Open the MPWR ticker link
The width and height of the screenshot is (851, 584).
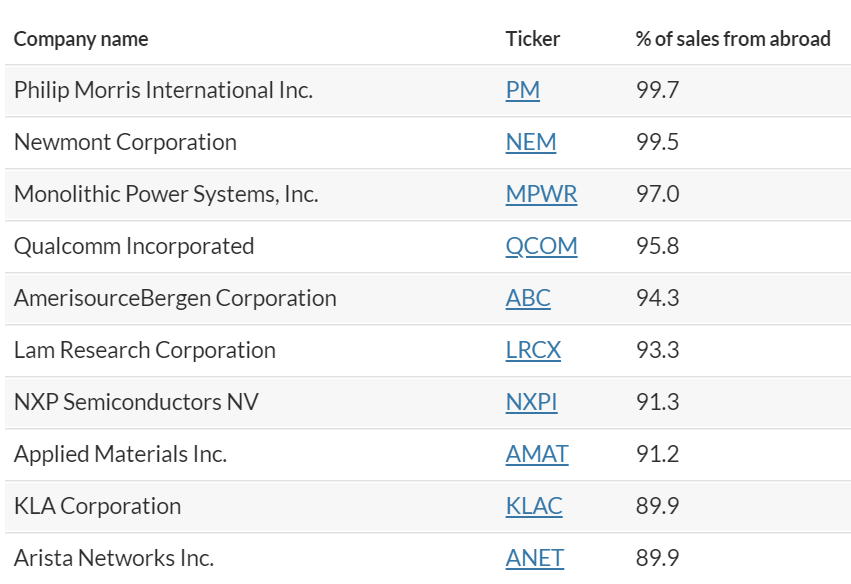pos(541,194)
